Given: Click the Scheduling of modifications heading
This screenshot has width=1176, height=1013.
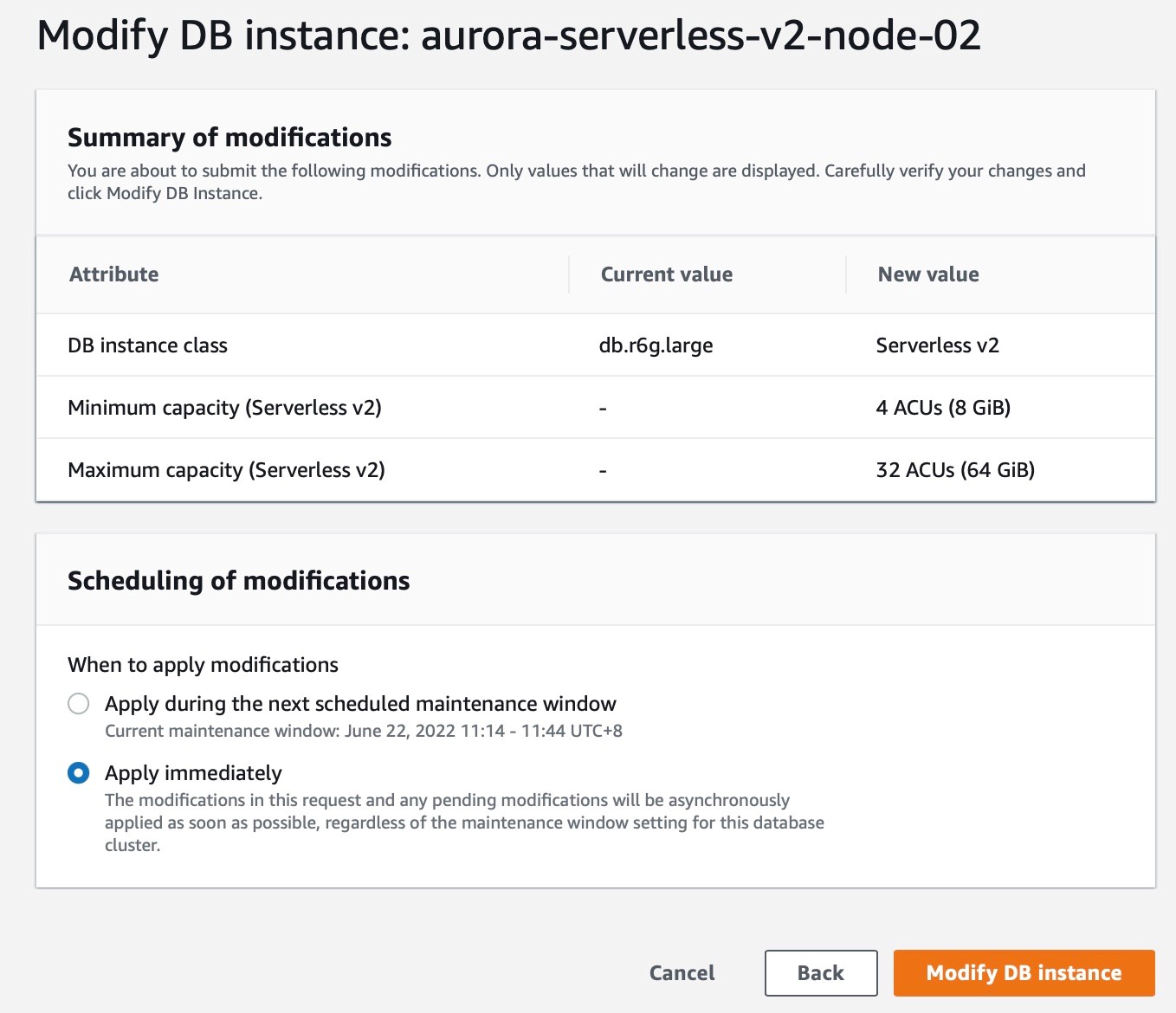Looking at the screenshot, I should click(x=239, y=581).
